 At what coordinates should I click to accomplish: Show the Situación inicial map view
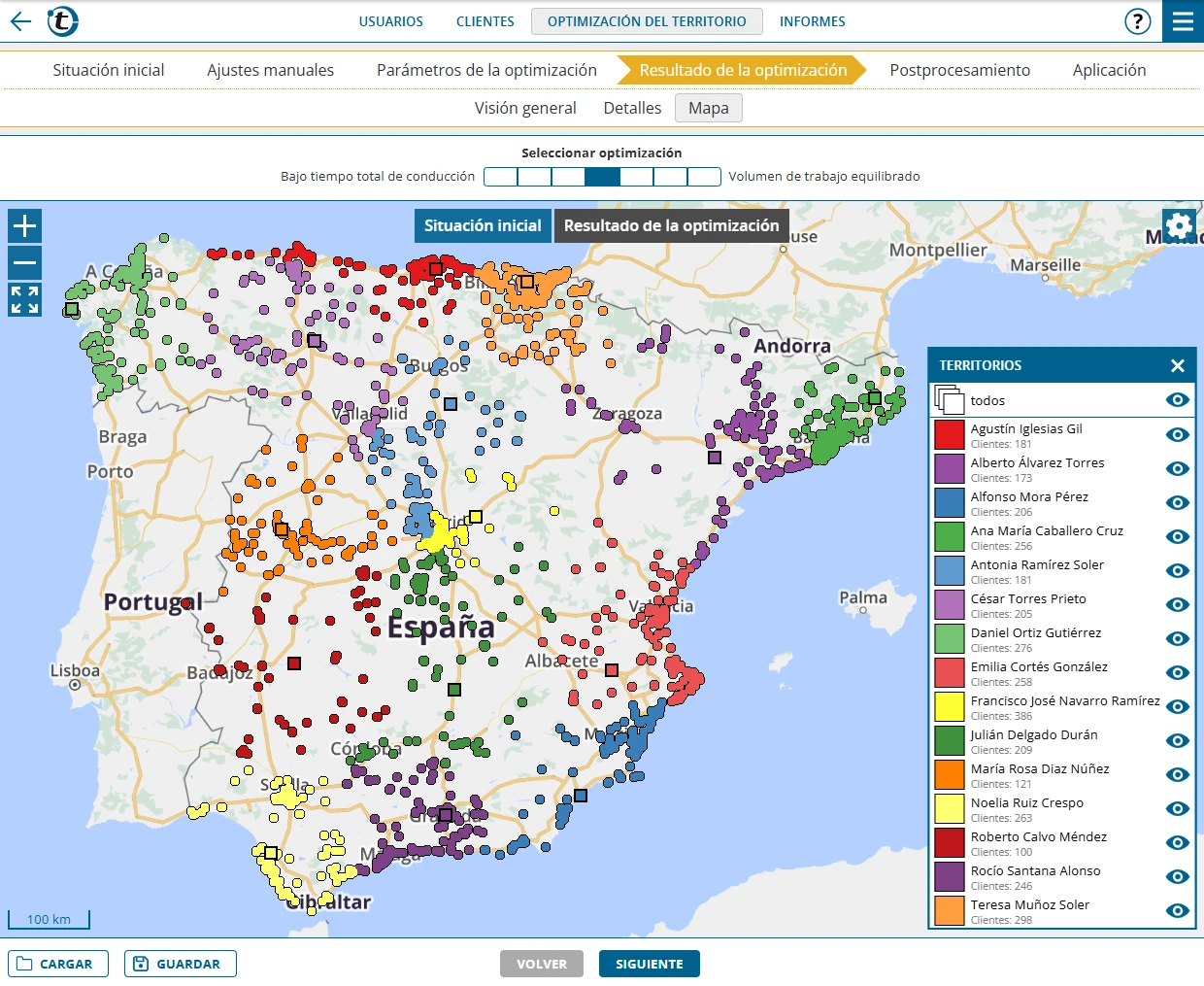coord(483,225)
